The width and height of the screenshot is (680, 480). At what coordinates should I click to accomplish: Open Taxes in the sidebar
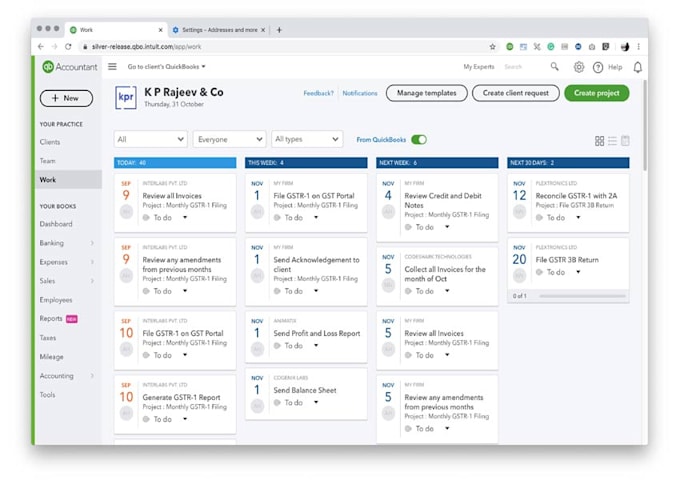coord(48,337)
